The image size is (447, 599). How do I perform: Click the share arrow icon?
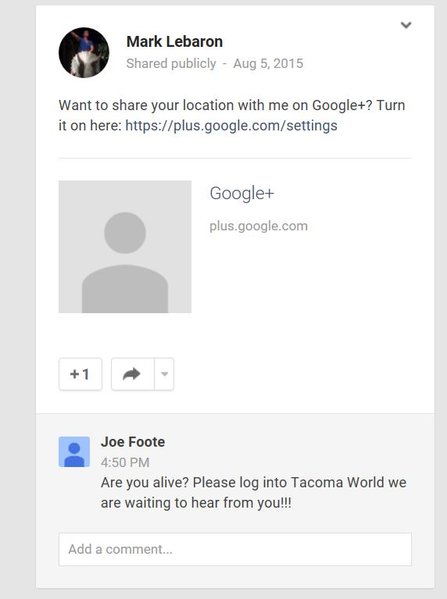coord(132,374)
